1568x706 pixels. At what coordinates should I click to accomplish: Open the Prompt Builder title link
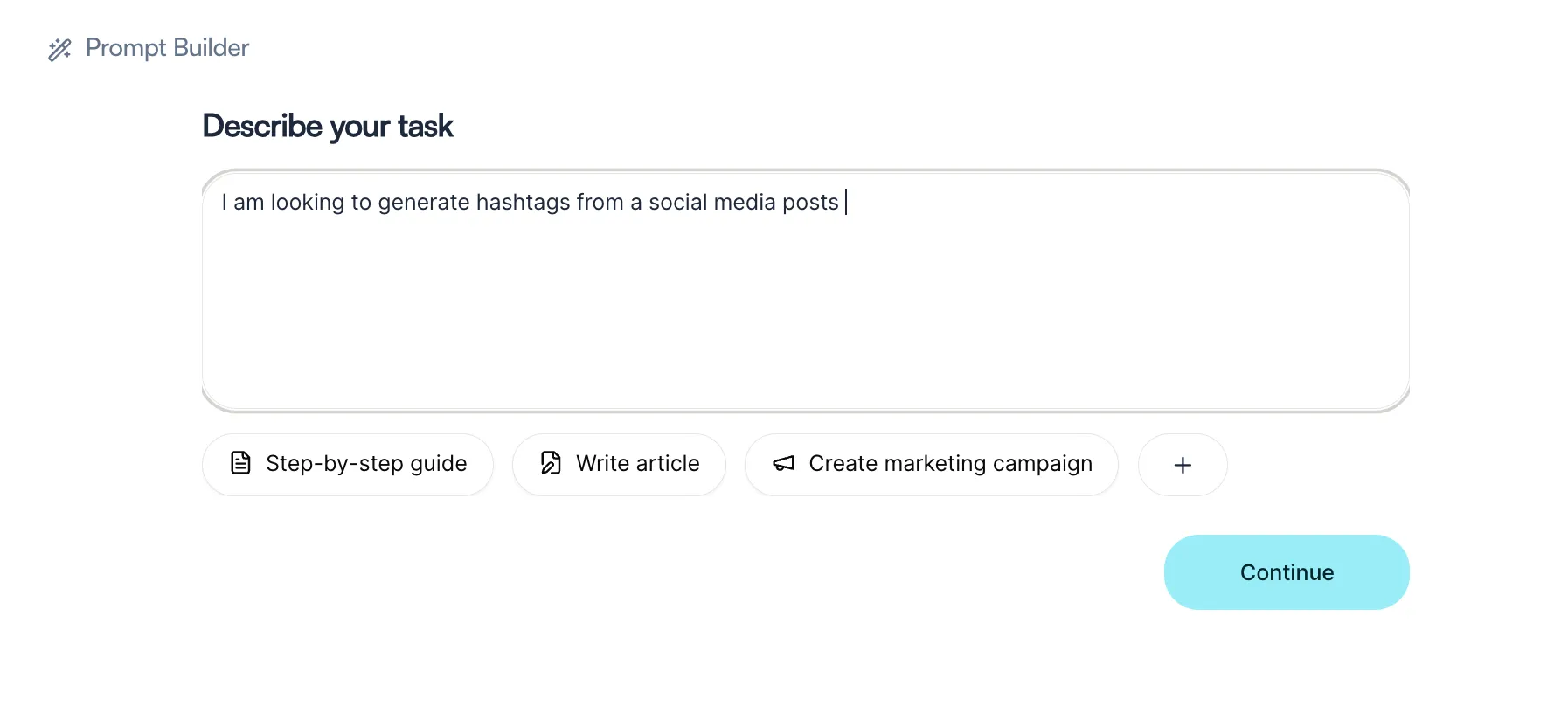(167, 48)
